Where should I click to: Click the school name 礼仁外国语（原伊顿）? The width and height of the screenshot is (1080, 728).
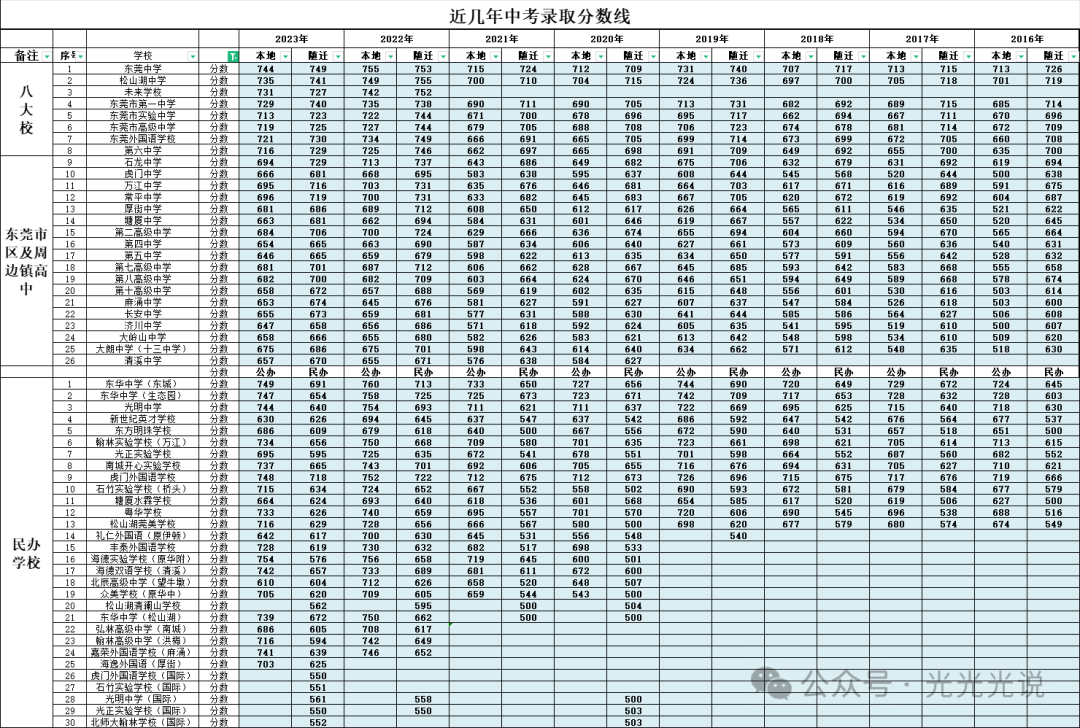pos(143,535)
